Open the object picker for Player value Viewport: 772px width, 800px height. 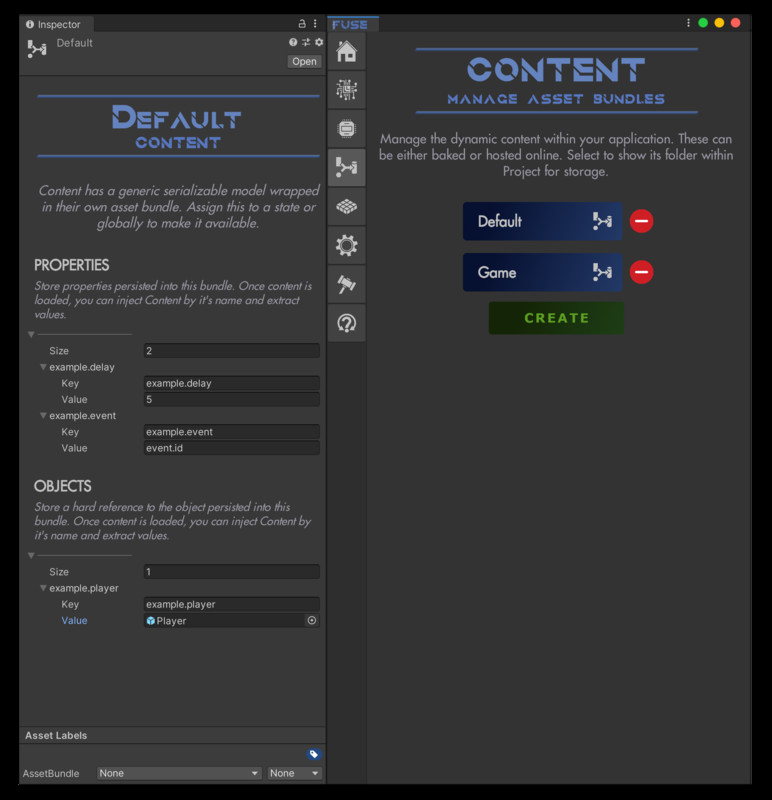[x=312, y=620]
